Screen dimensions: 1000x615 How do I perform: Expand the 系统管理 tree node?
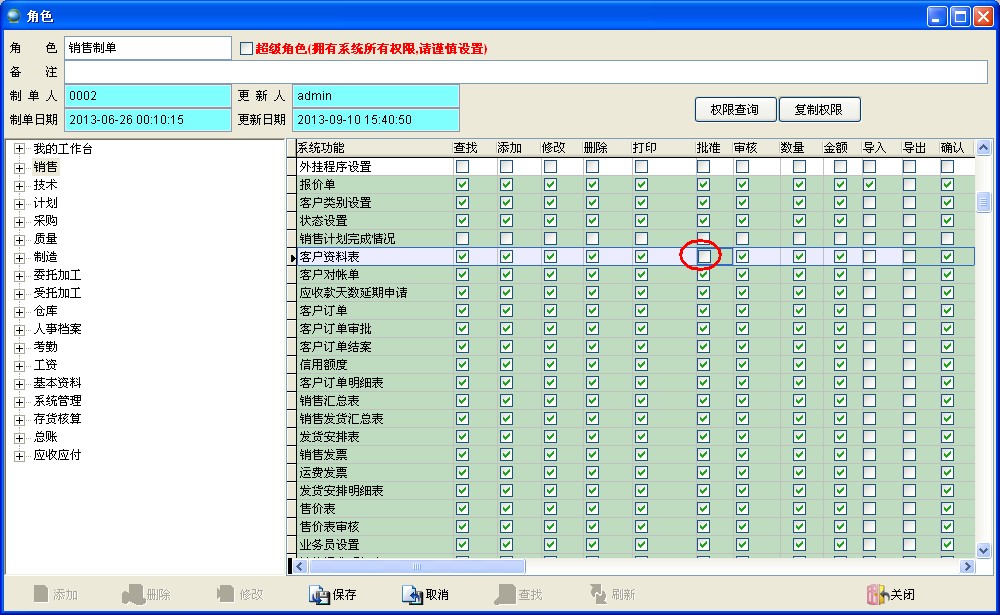click(19, 401)
